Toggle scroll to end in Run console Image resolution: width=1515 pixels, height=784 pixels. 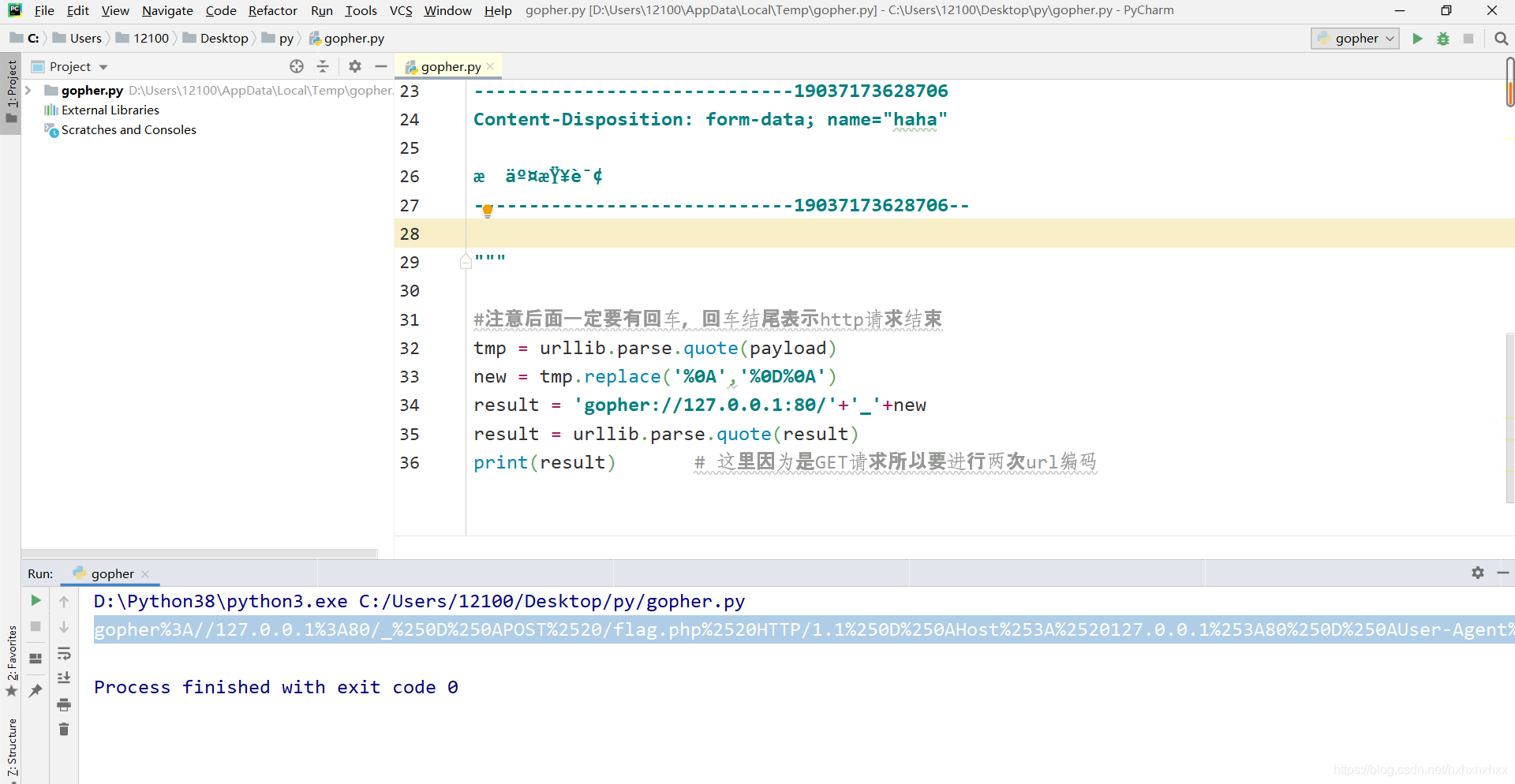[x=64, y=678]
